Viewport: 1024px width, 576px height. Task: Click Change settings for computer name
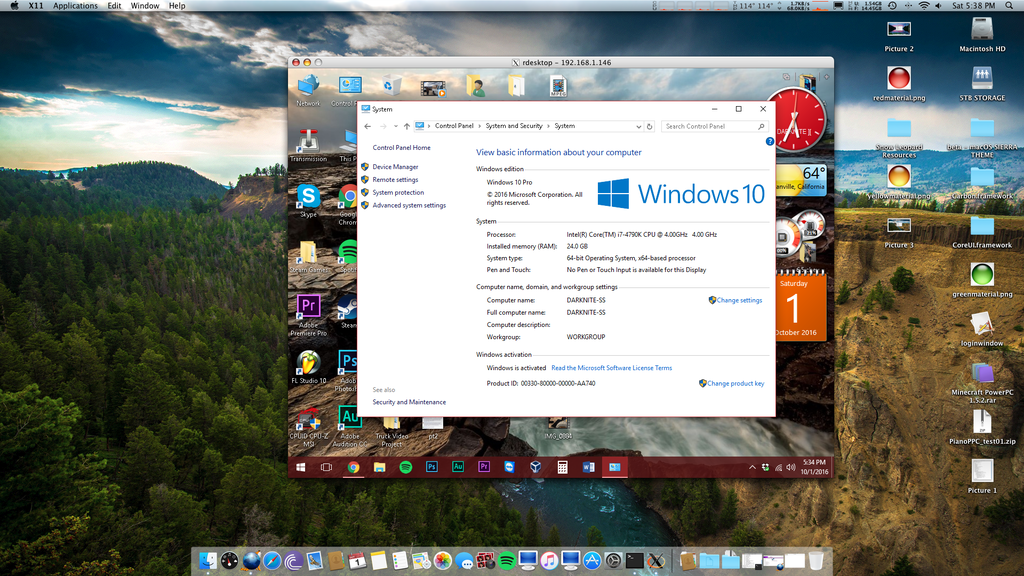tap(739, 300)
